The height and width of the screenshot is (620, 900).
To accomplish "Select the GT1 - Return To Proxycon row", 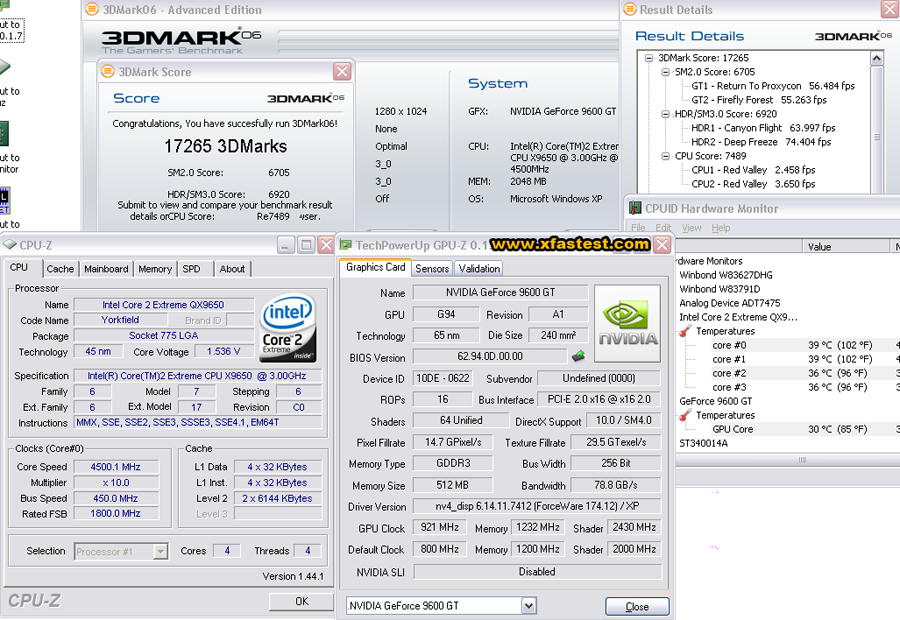I will click(773, 86).
